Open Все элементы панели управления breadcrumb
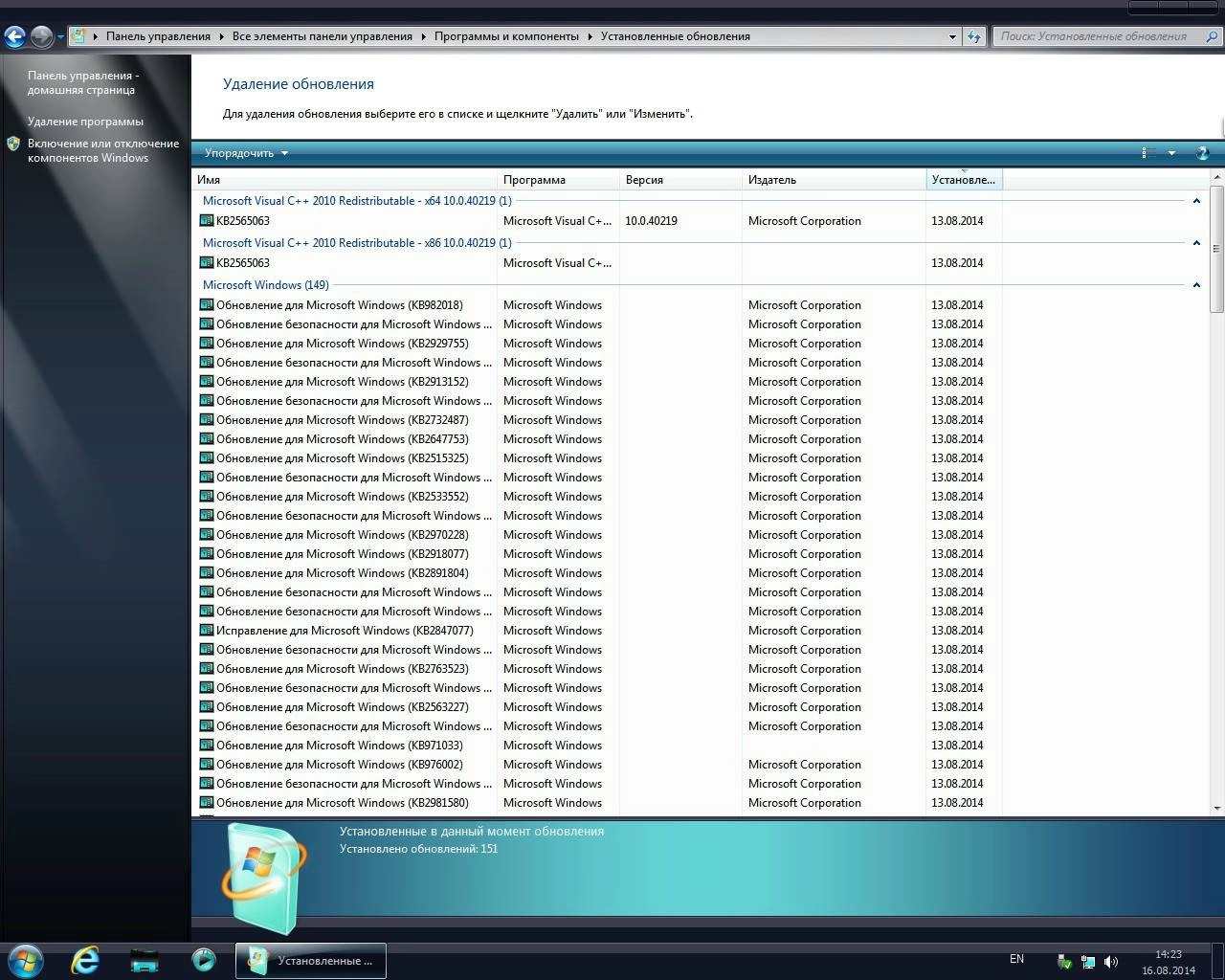The image size is (1225, 980). click(324, 35)
